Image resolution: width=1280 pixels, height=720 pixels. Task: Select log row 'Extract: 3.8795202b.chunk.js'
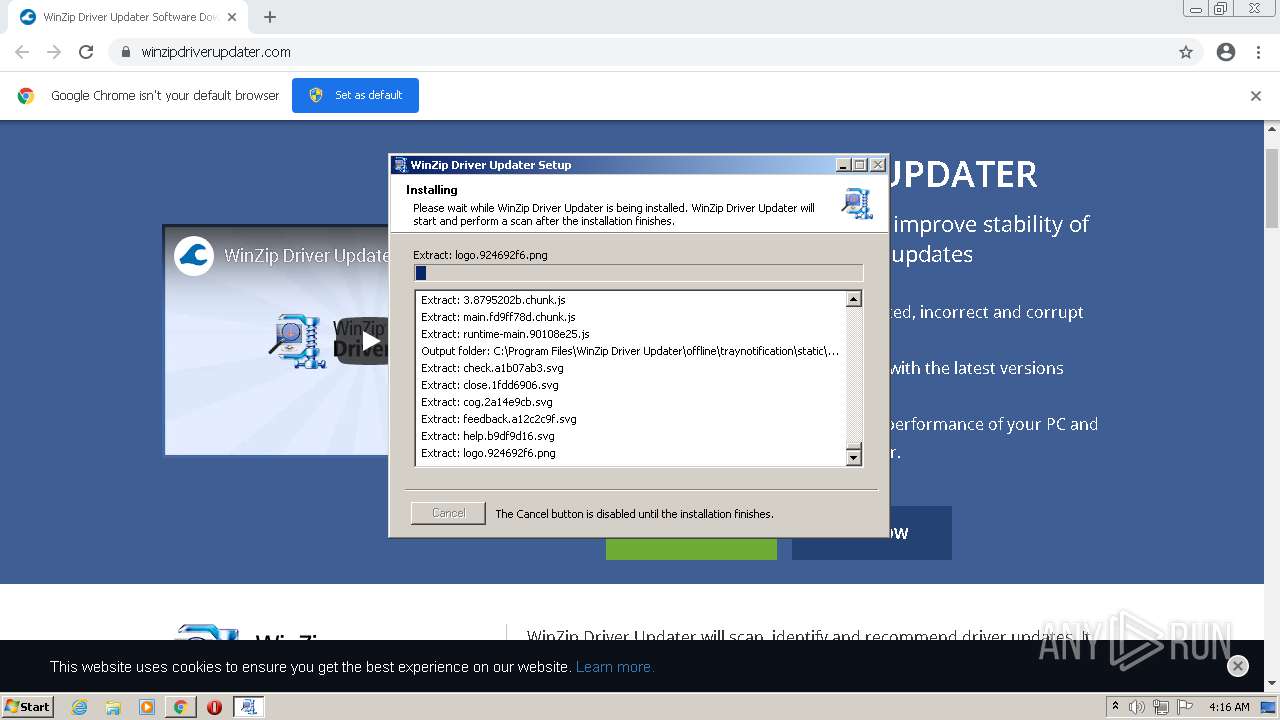coord(628,300)
